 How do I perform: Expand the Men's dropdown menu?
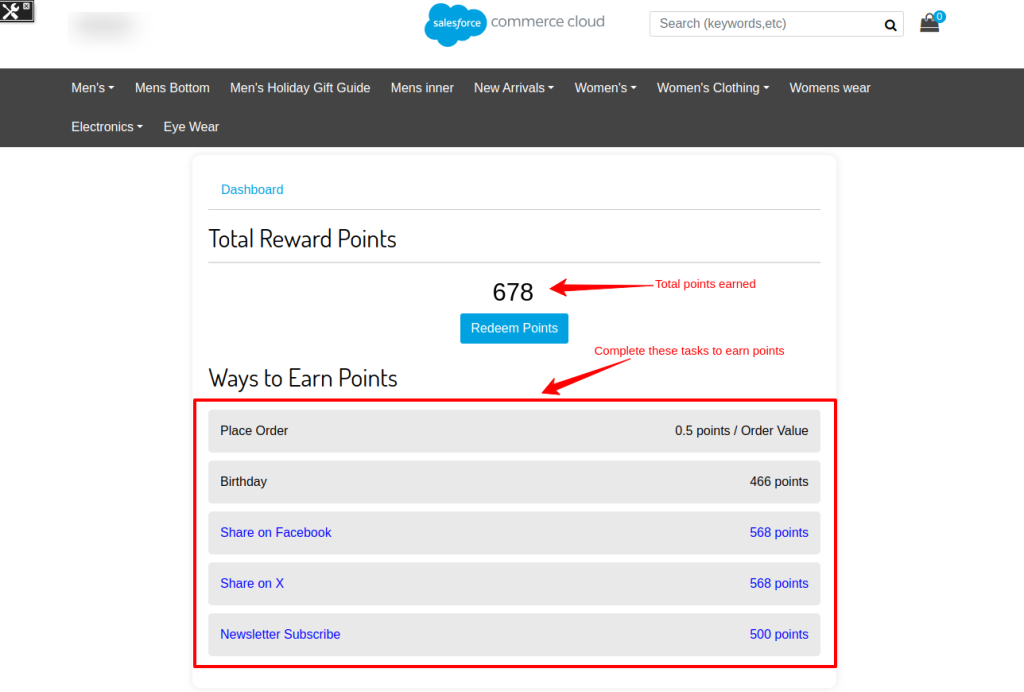click(93, 88)
